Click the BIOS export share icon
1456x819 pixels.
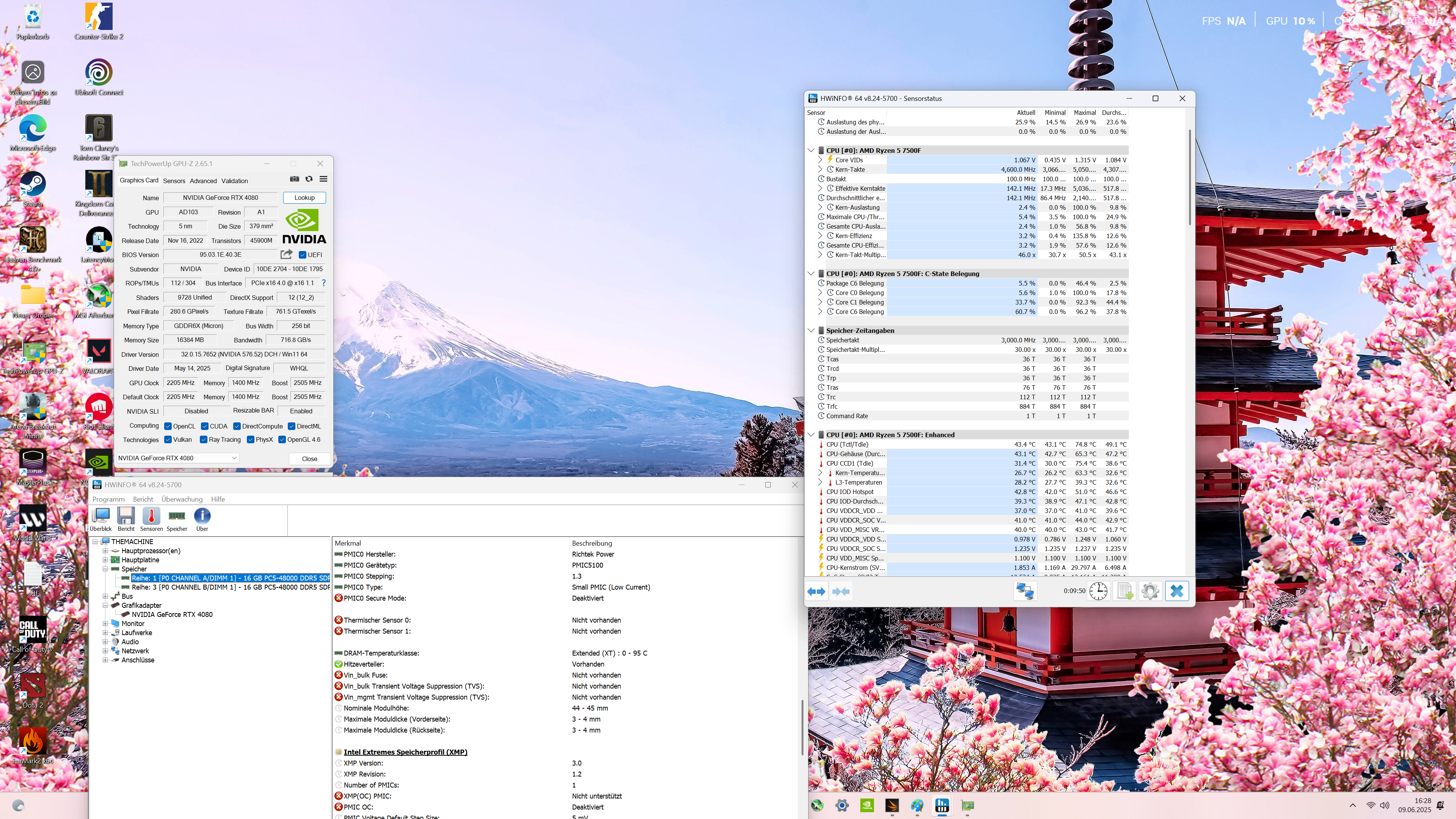pos(287,254)
